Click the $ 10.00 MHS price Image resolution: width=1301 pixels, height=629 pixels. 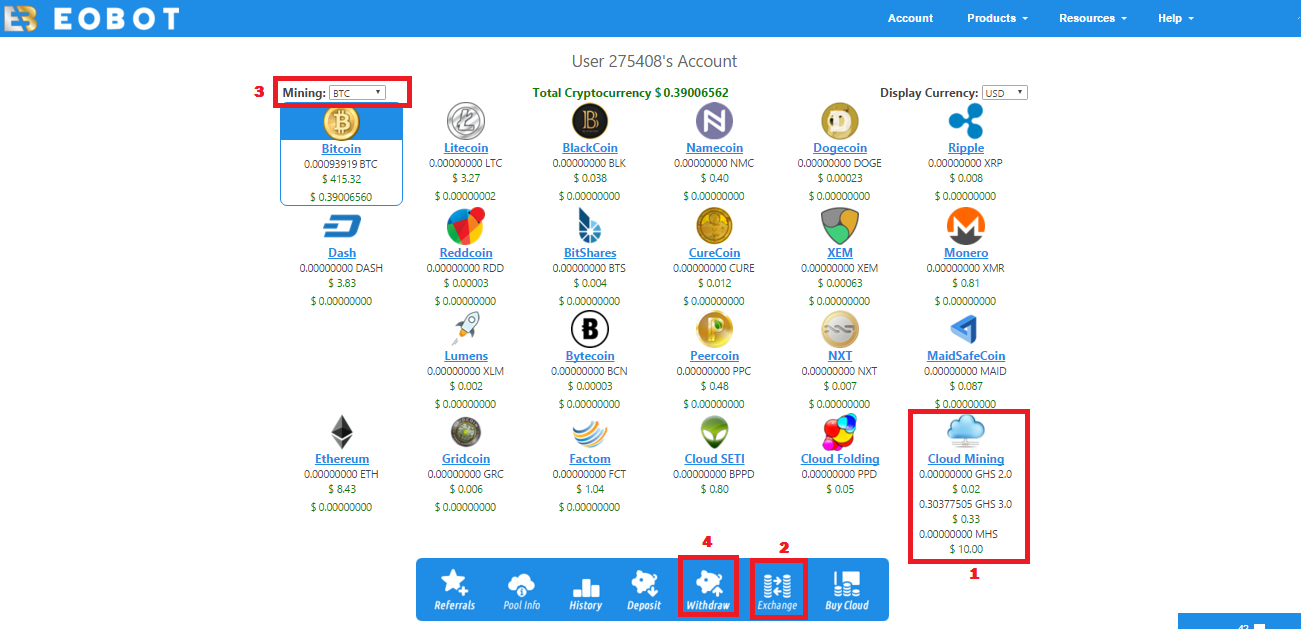[966, 549]
